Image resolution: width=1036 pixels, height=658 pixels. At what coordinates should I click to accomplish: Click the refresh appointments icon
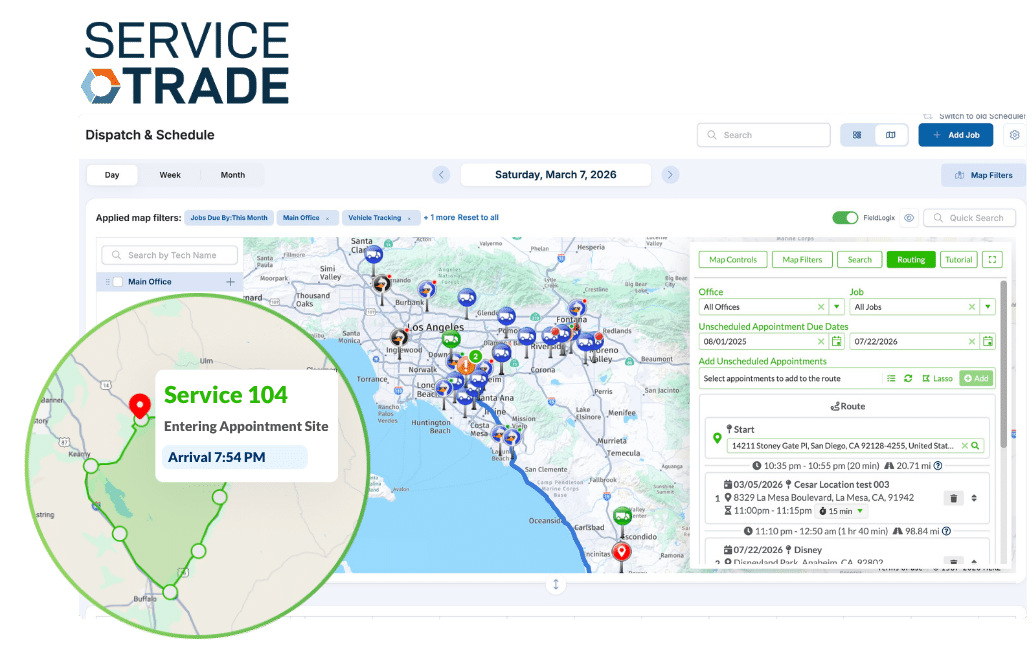[x=908, y=379]
